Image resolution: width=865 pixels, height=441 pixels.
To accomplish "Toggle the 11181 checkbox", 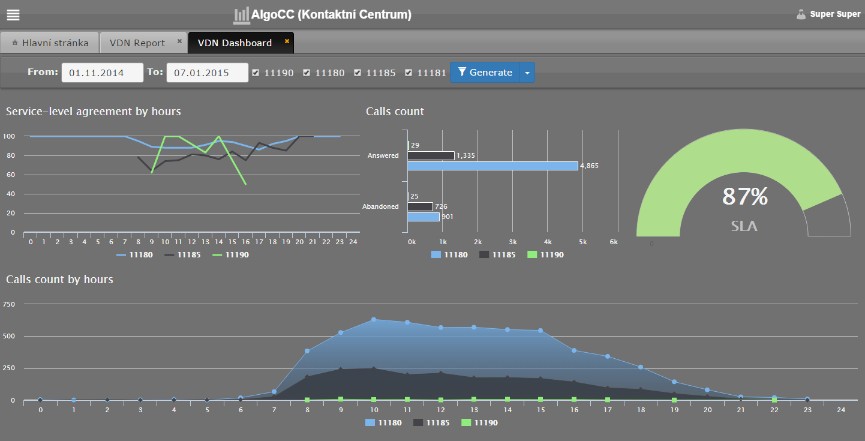I will pos(410,72).
